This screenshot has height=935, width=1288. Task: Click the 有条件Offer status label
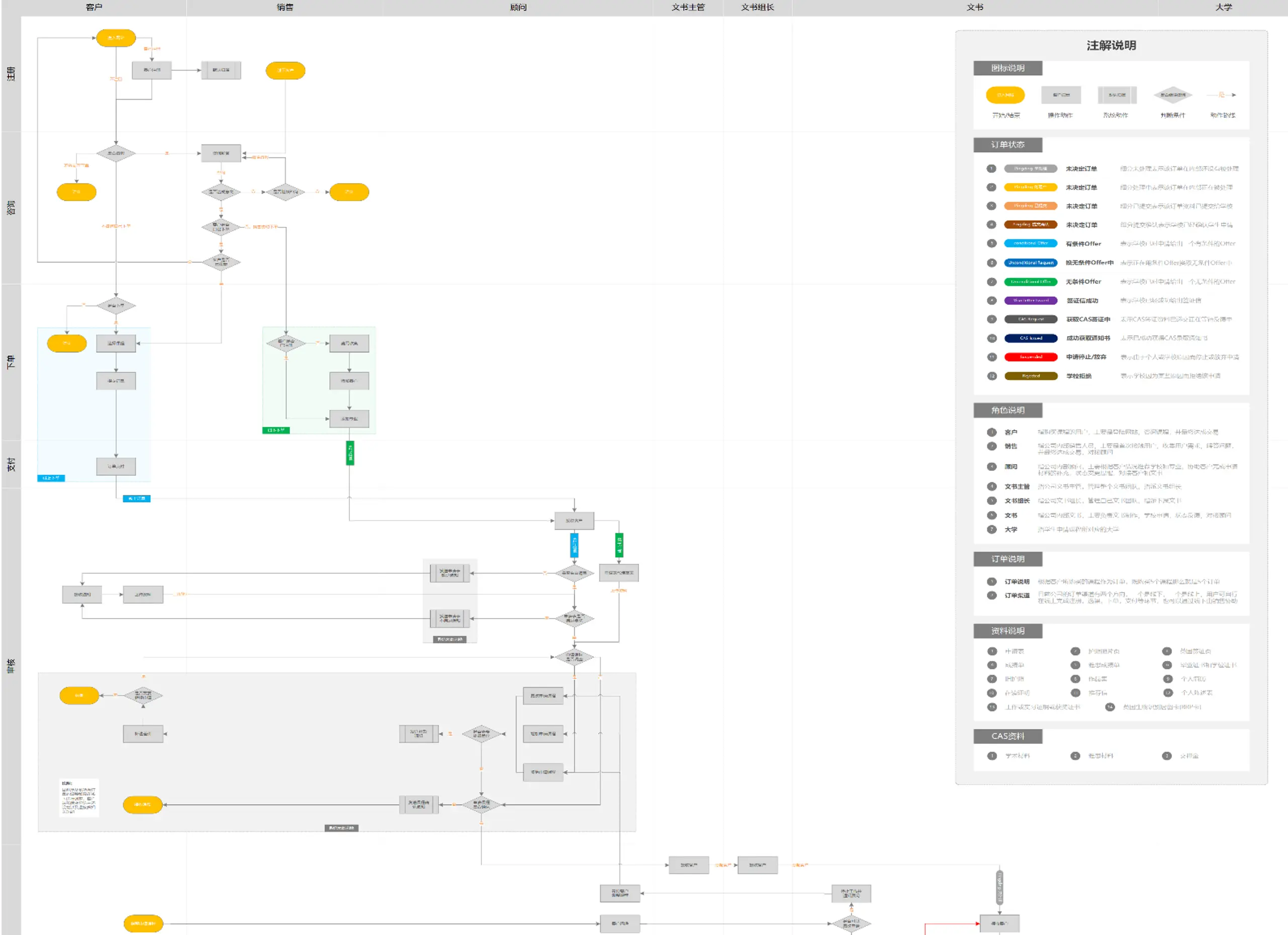click(1083, 244)
